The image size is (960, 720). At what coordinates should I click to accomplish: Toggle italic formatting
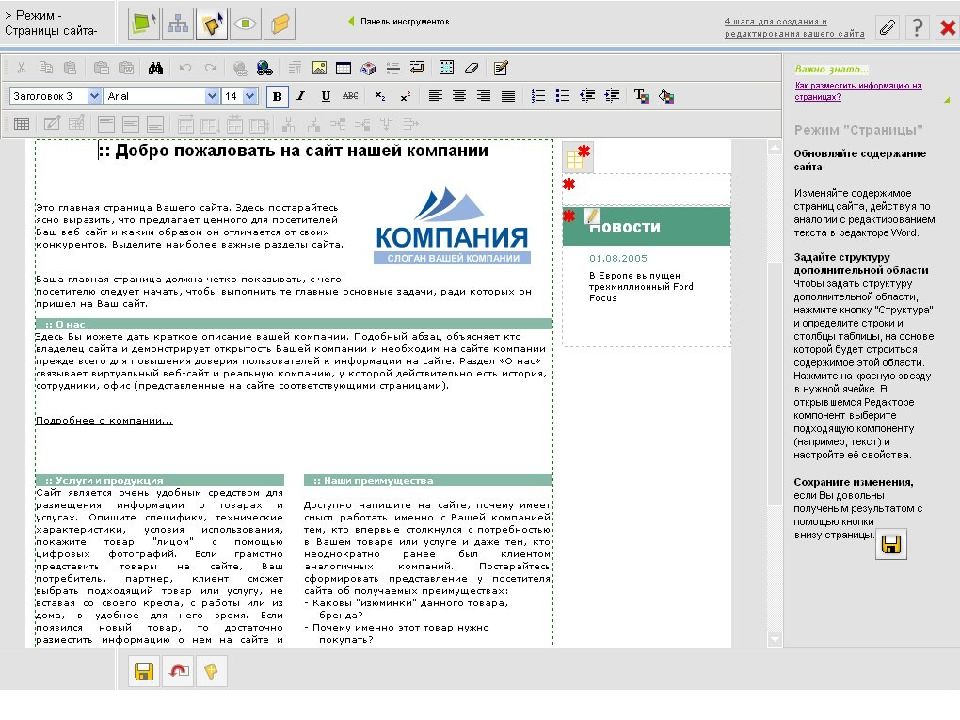[301, 96]
